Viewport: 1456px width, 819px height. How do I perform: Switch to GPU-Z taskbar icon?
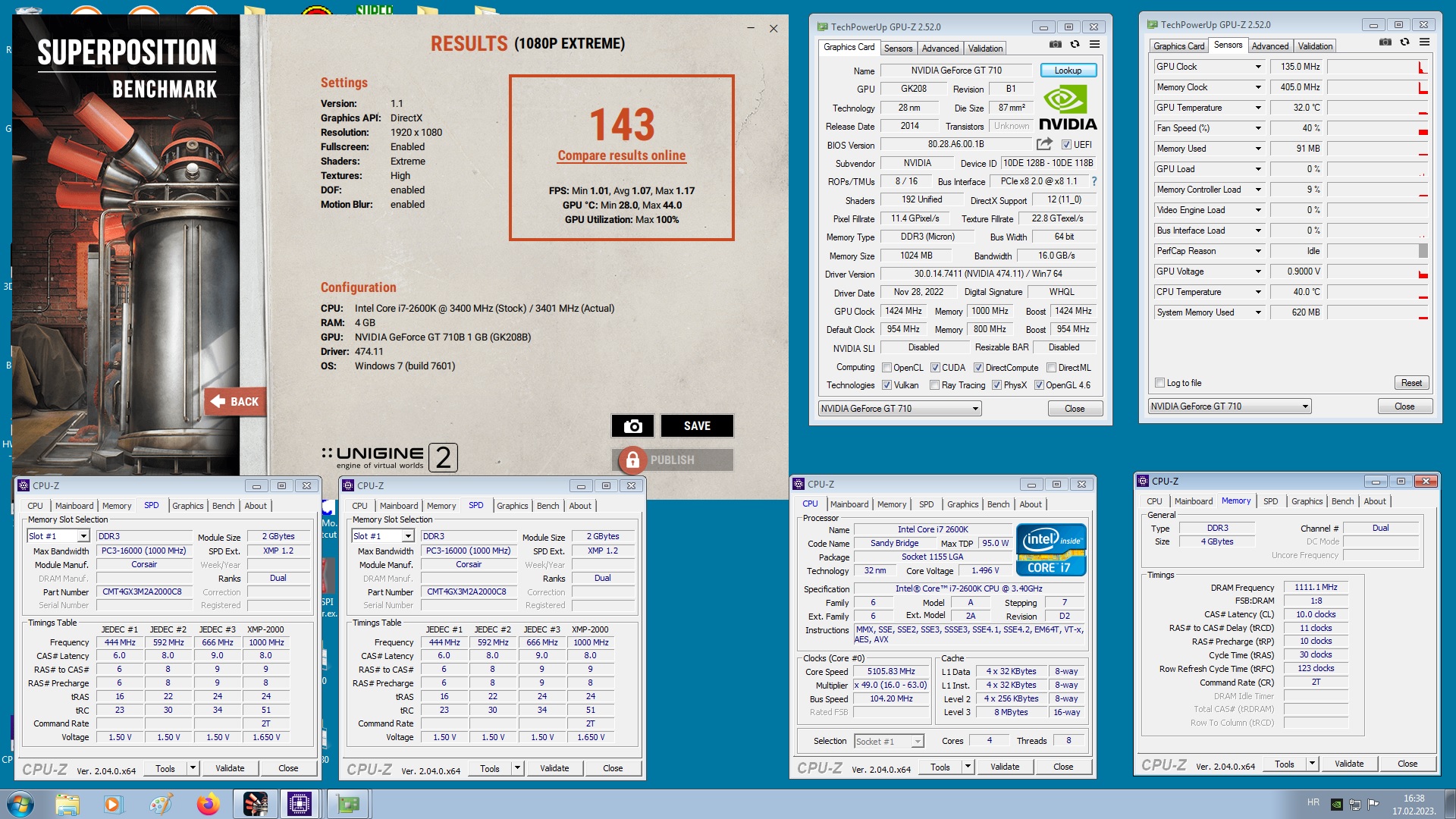[x=347, y=804]
